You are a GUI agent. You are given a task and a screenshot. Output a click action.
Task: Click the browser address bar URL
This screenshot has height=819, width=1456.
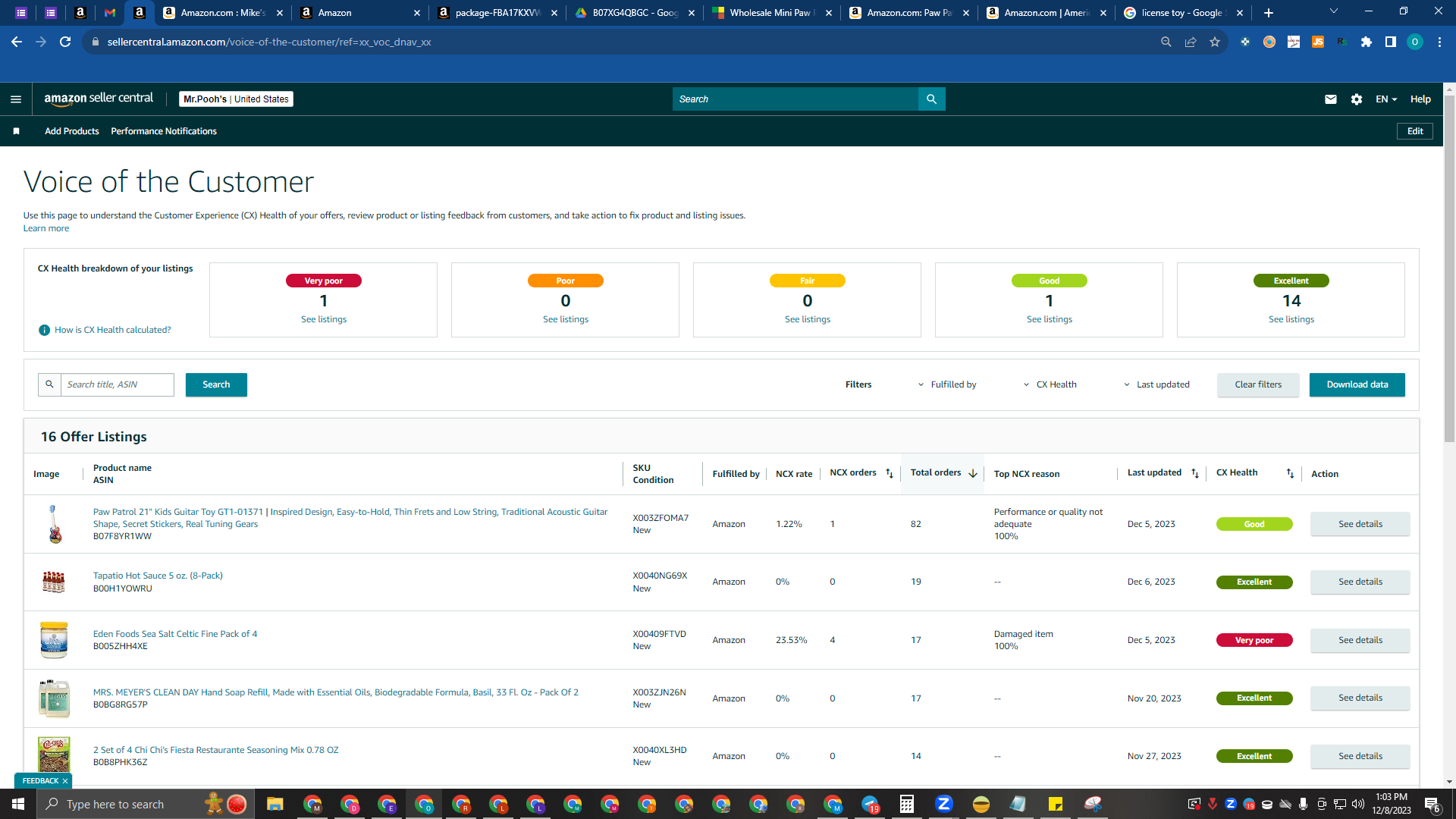[269, 42]
